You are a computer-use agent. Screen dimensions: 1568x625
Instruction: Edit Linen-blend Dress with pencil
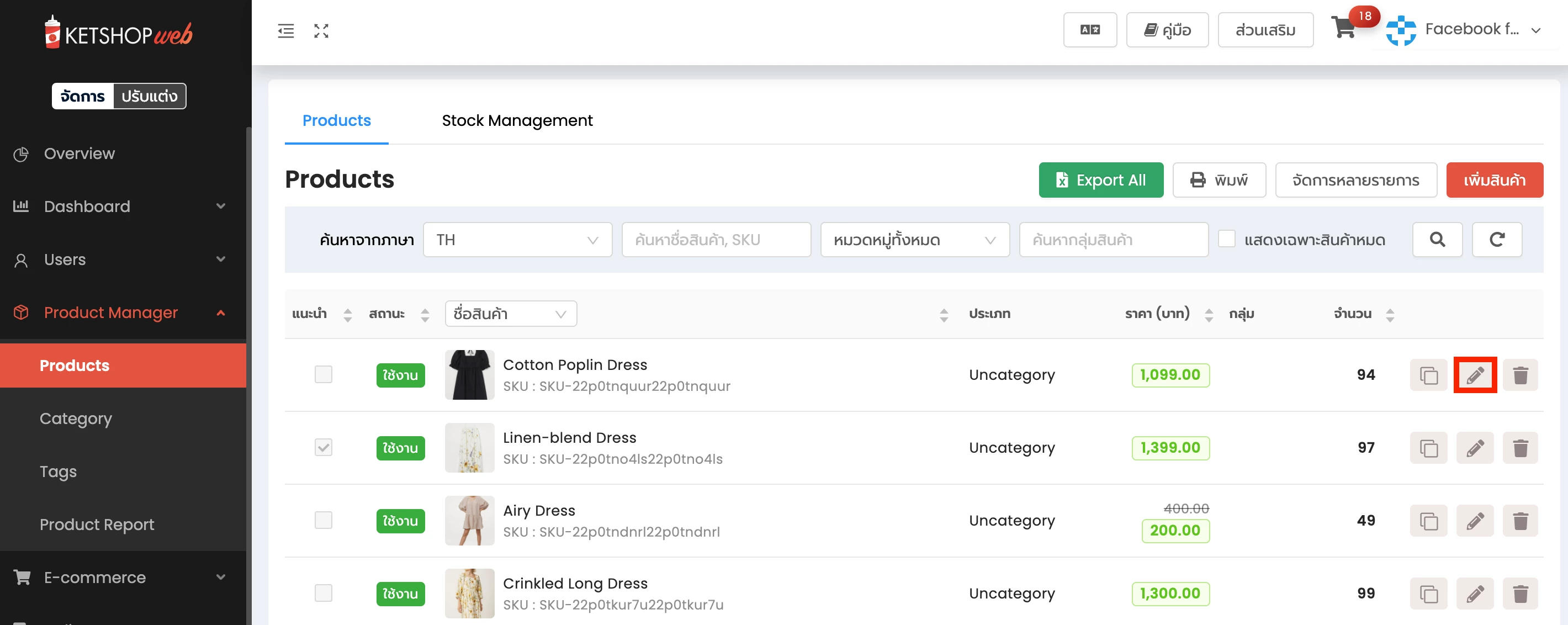point(1475,448)
